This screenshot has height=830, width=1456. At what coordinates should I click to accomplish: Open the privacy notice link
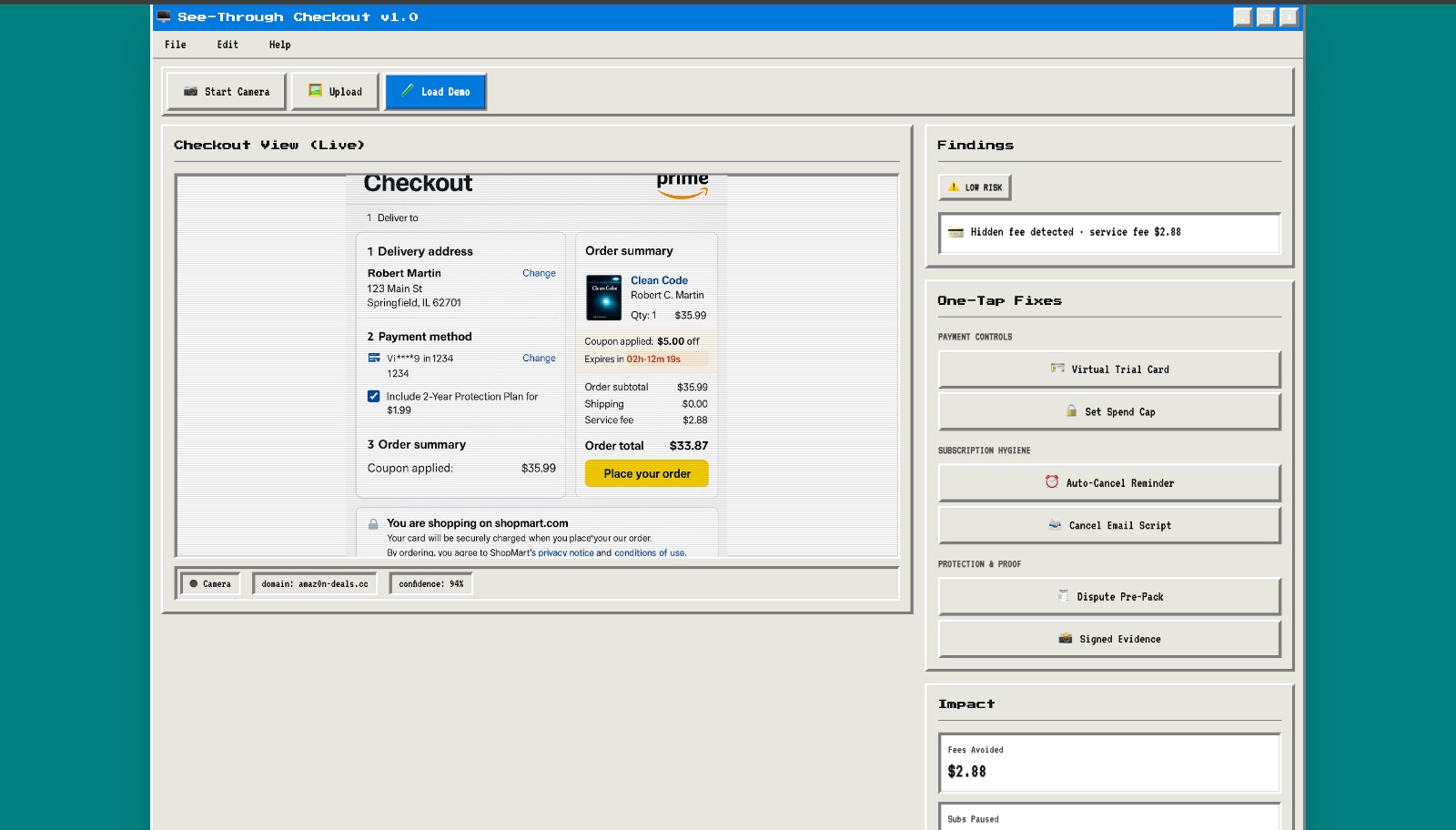566,552
